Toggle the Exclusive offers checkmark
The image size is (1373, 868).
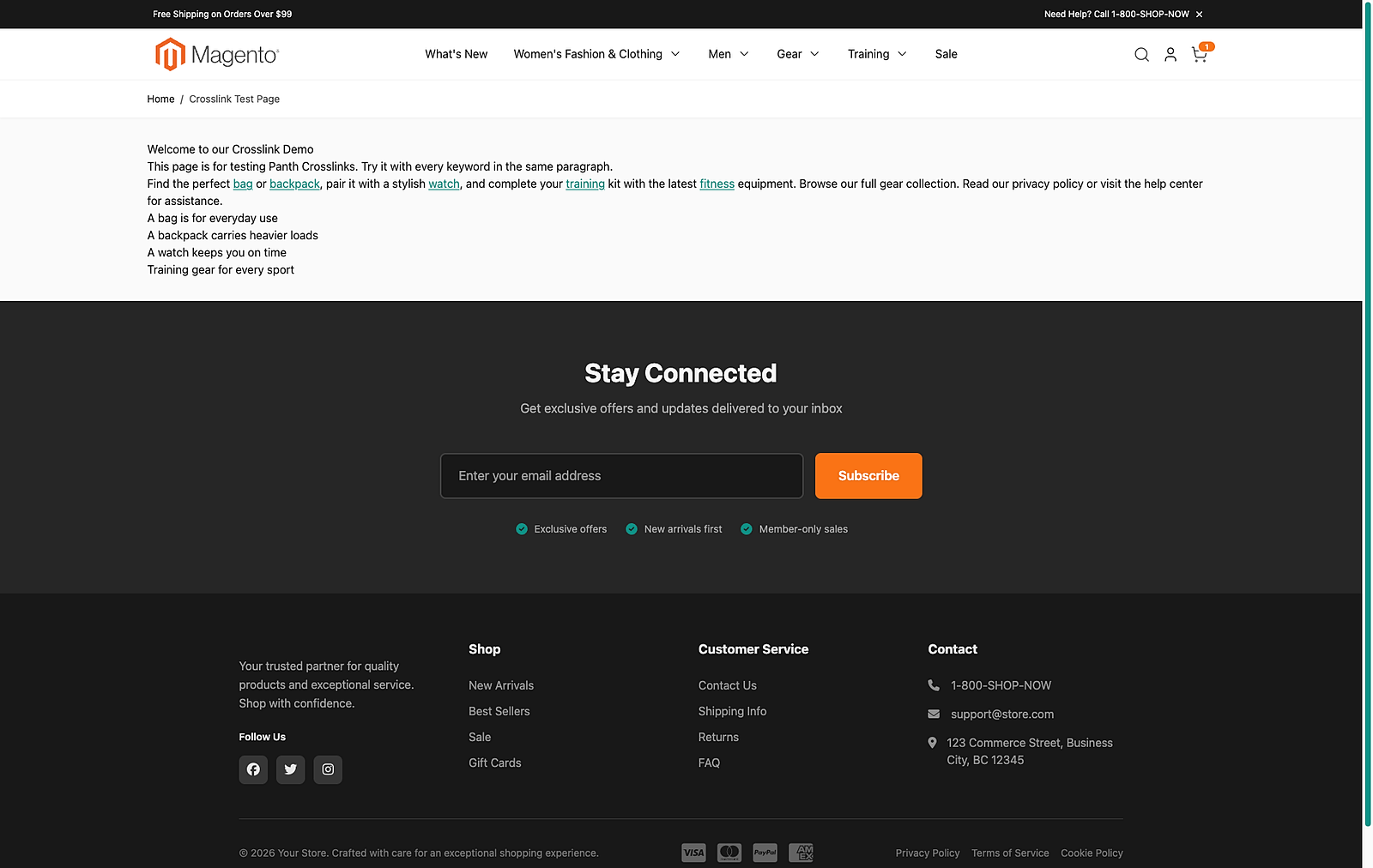pos(521,529)
